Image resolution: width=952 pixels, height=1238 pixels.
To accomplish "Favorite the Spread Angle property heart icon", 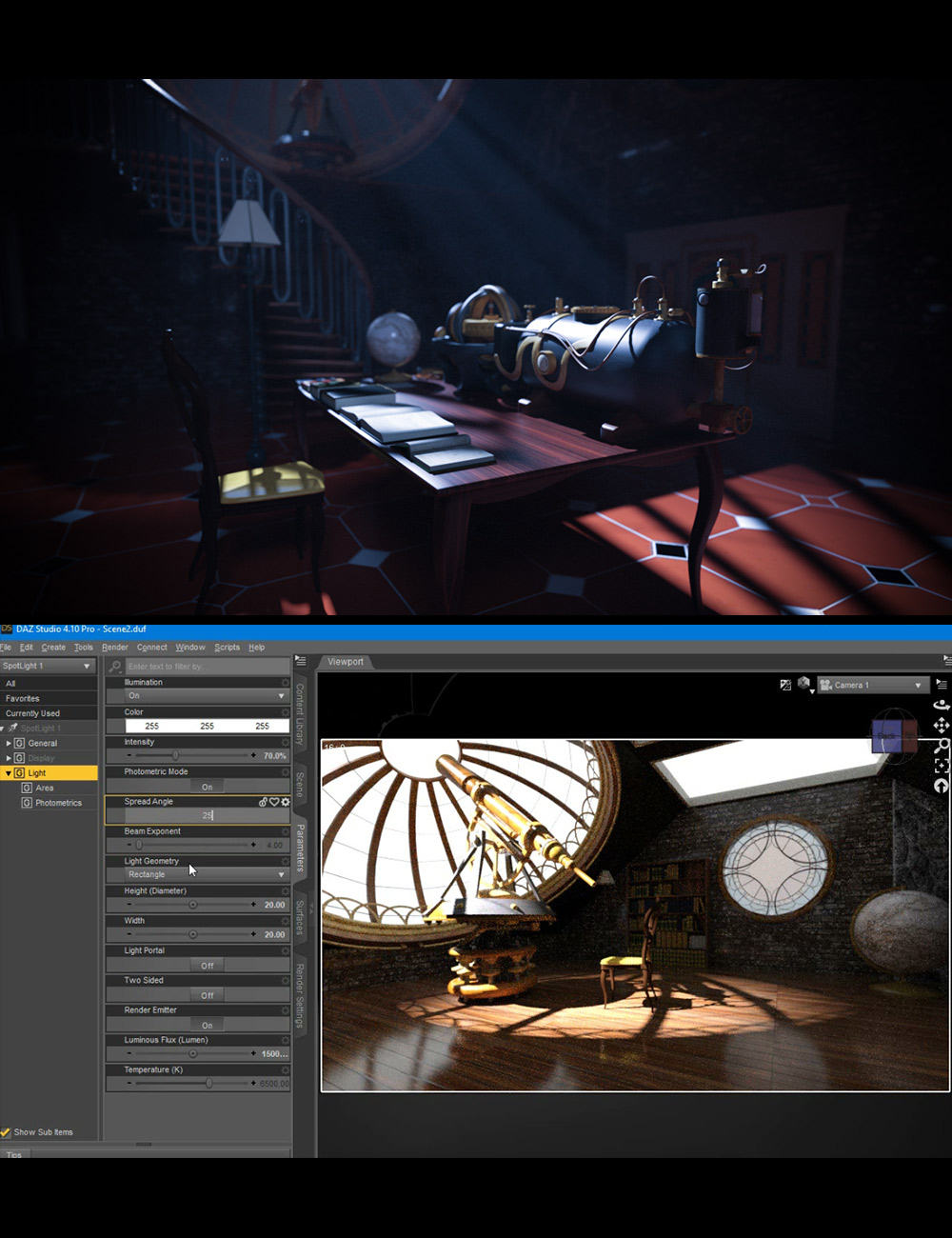I will click(x=274, y=802).
